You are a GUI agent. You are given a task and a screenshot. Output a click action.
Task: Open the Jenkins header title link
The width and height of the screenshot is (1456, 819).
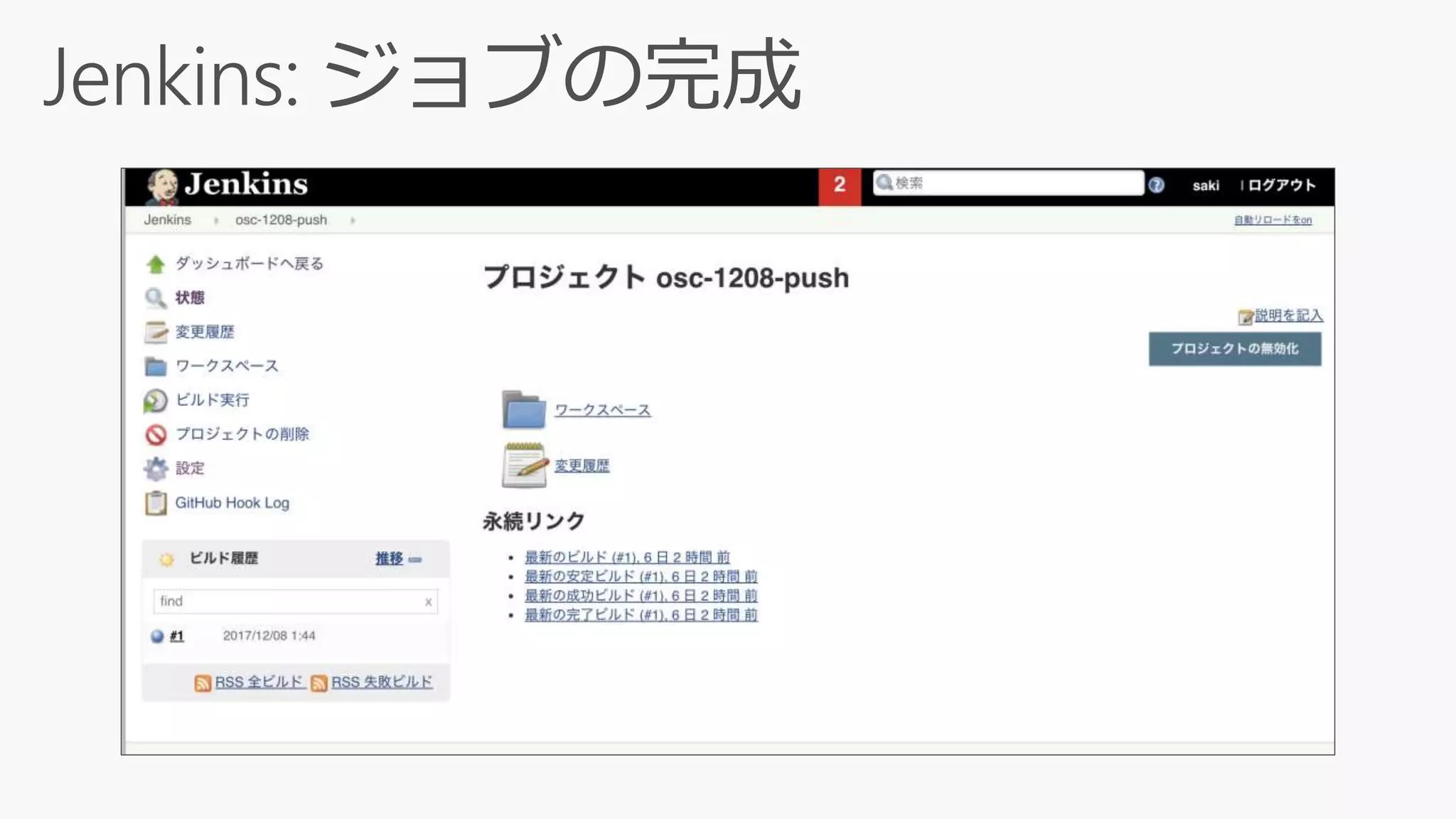[246, 185]
